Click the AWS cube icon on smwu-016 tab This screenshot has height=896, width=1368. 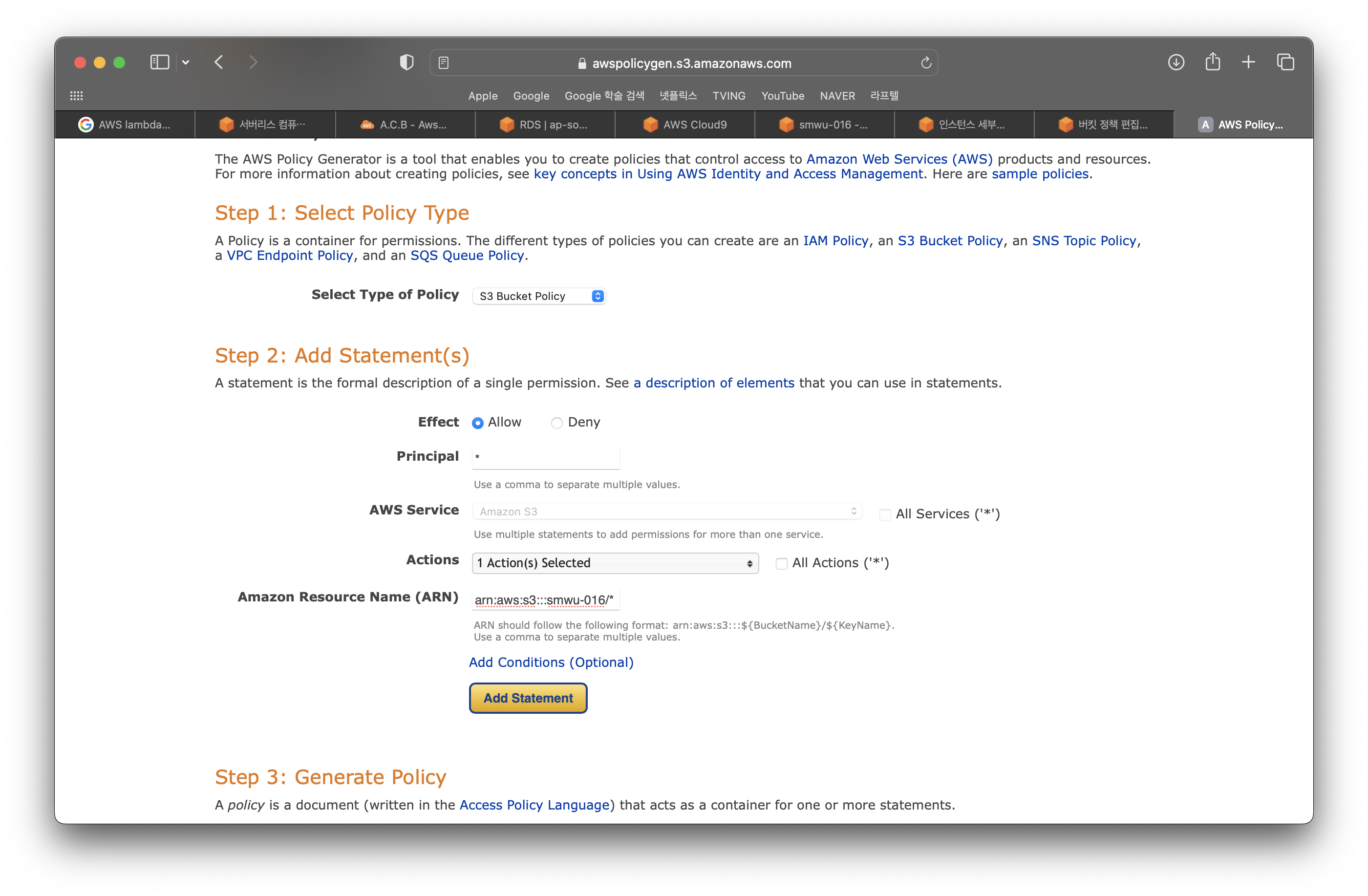pos(786,125)
